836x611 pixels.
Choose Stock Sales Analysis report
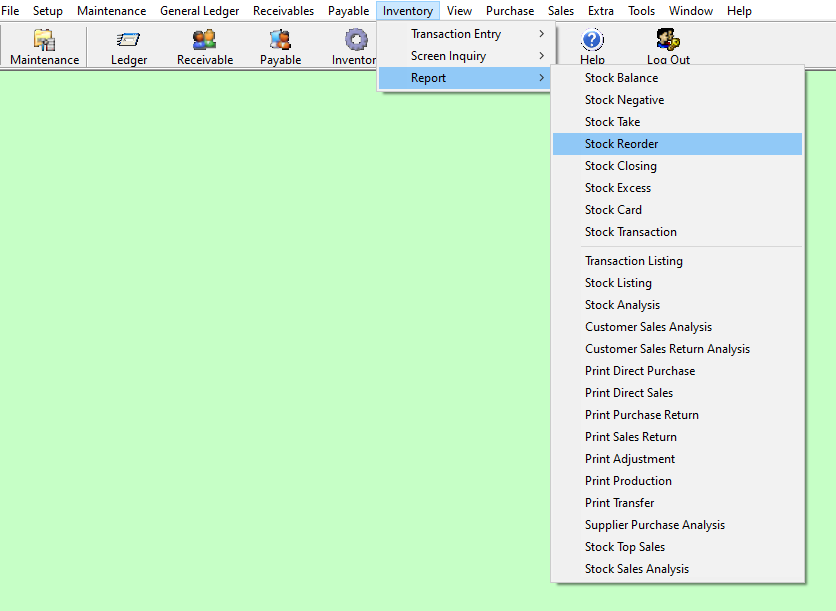tap(677, 569)
